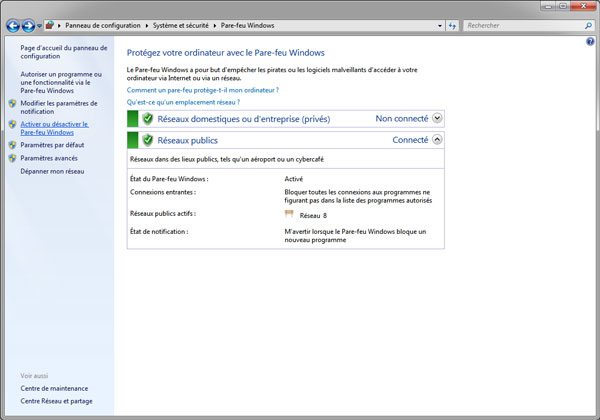Image resolution: width=600 pixels, height=420 pixels.
Task: Expand private networks section with chevron
Action: (437, 118)
